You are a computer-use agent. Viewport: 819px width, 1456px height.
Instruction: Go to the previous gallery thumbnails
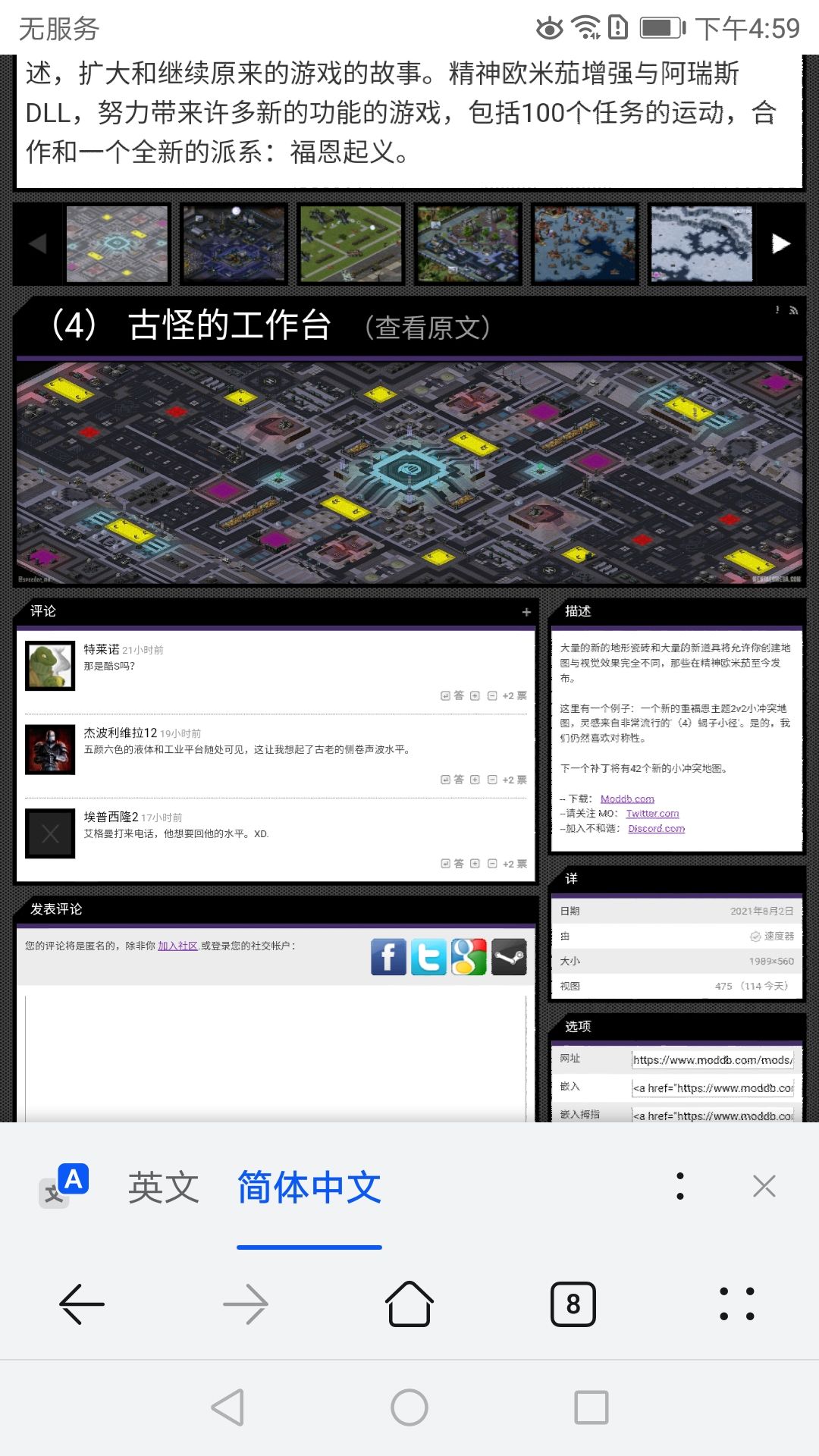coord(38,243)
